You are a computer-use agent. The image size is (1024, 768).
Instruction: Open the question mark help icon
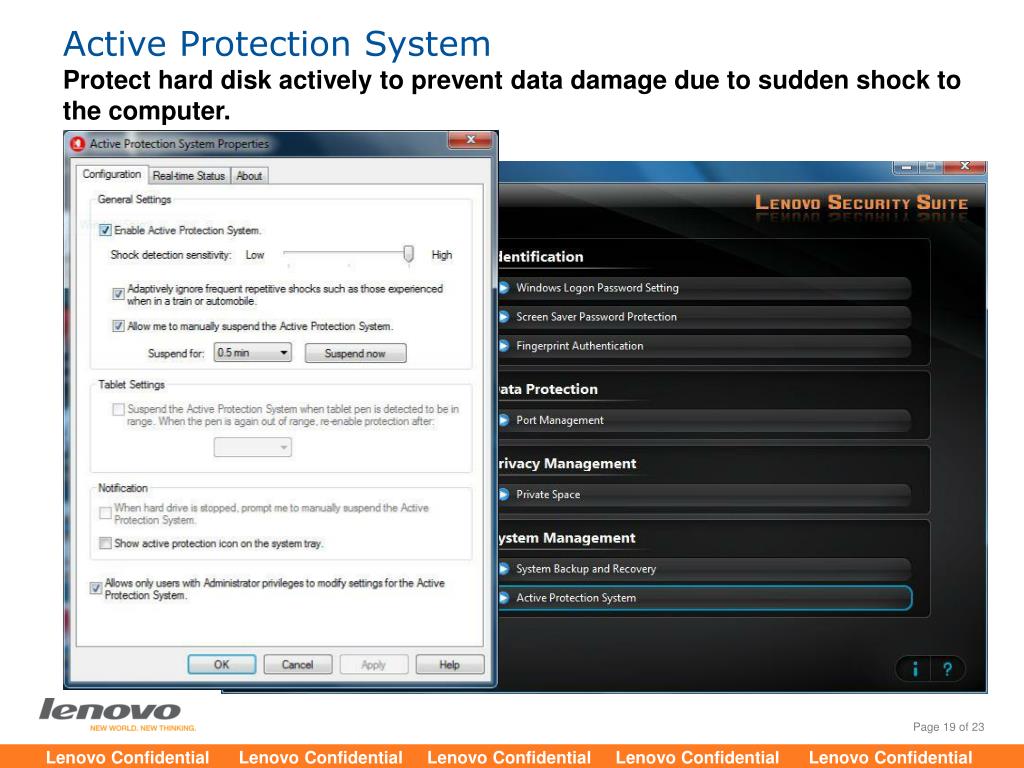947,669
